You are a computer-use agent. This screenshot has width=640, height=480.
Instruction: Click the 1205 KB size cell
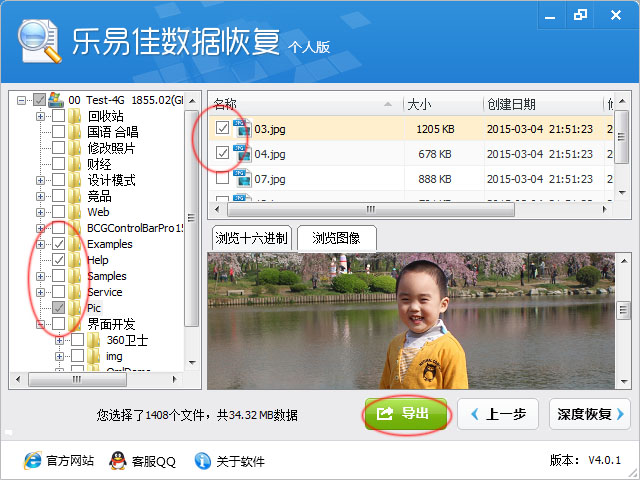click(x=435, y=129)
